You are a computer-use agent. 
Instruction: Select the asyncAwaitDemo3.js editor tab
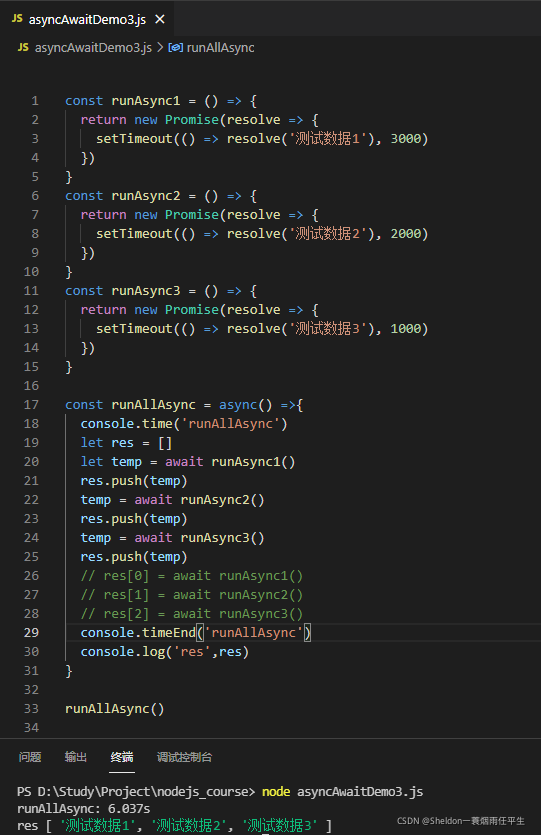[x=87, y=19]
